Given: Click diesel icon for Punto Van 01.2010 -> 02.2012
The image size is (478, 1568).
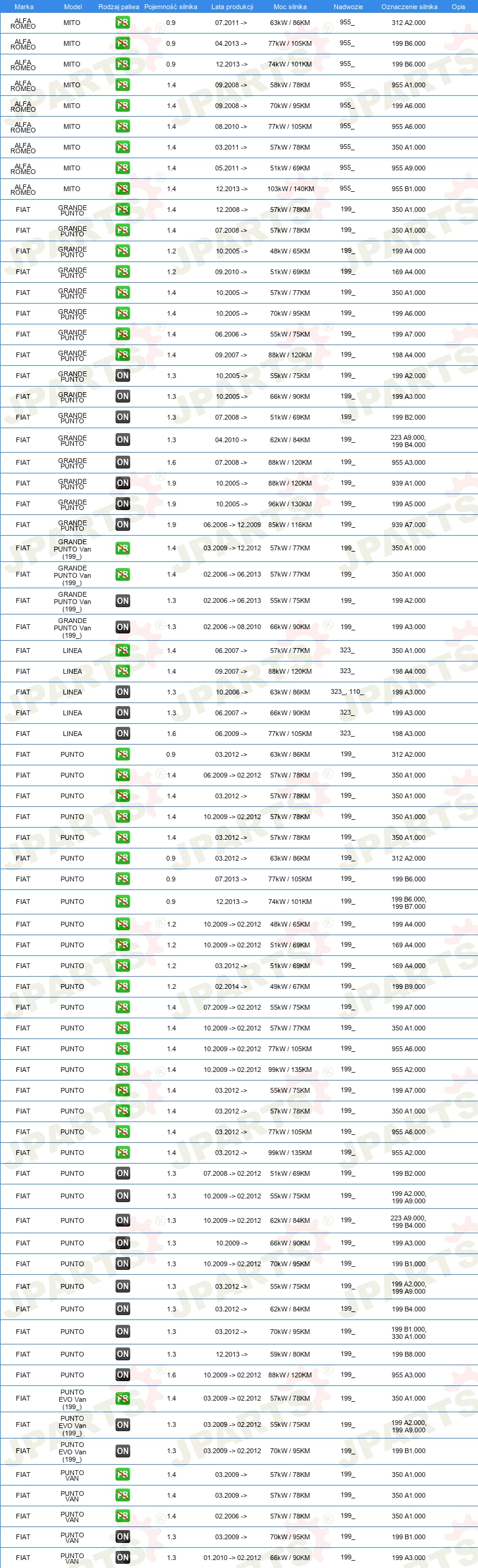Looking at the screenshot, I should tap(122, 1558).
